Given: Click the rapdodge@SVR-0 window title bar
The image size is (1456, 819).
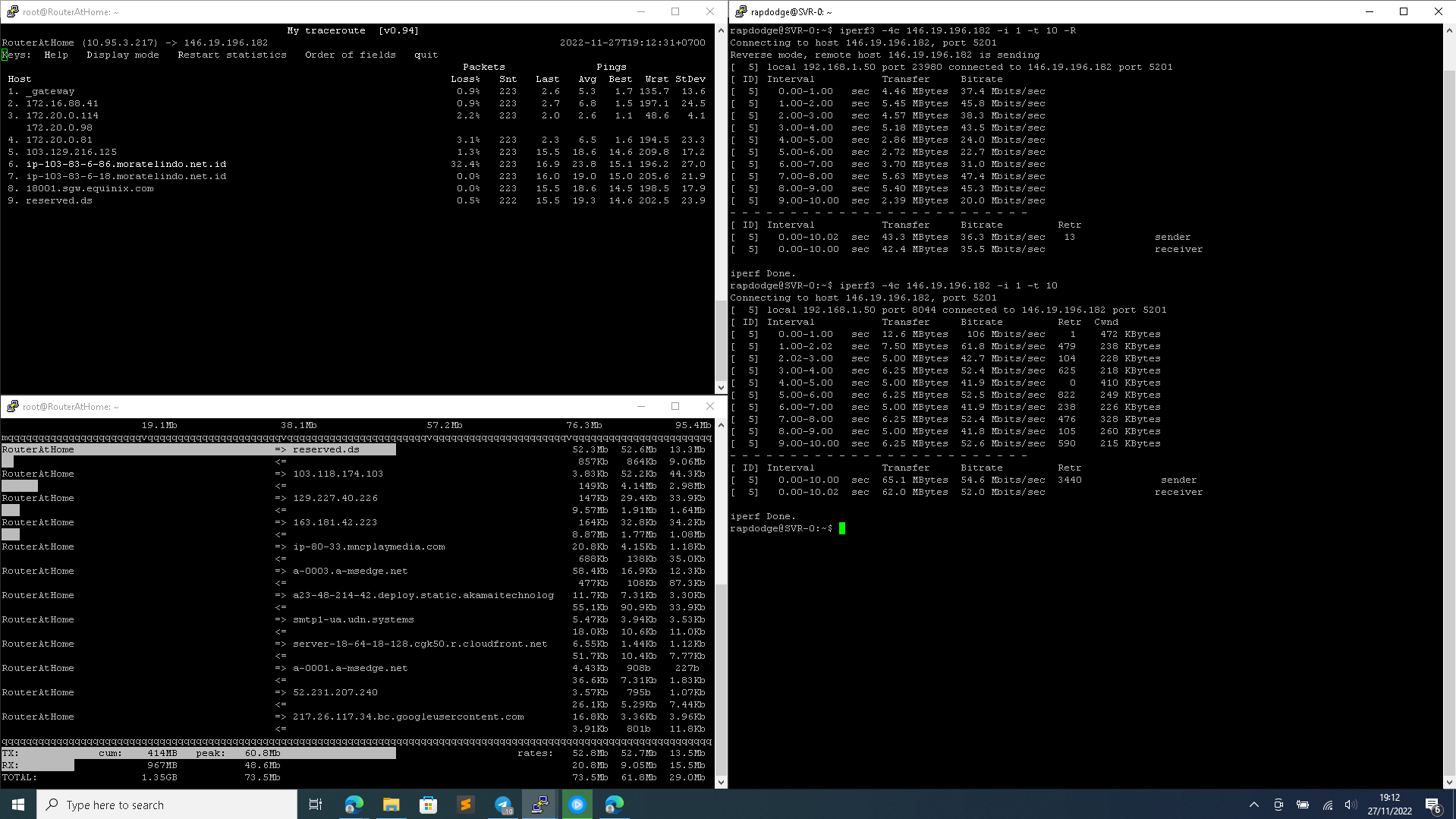Looking at the screenshot, I should click(x=1062, y=11).
